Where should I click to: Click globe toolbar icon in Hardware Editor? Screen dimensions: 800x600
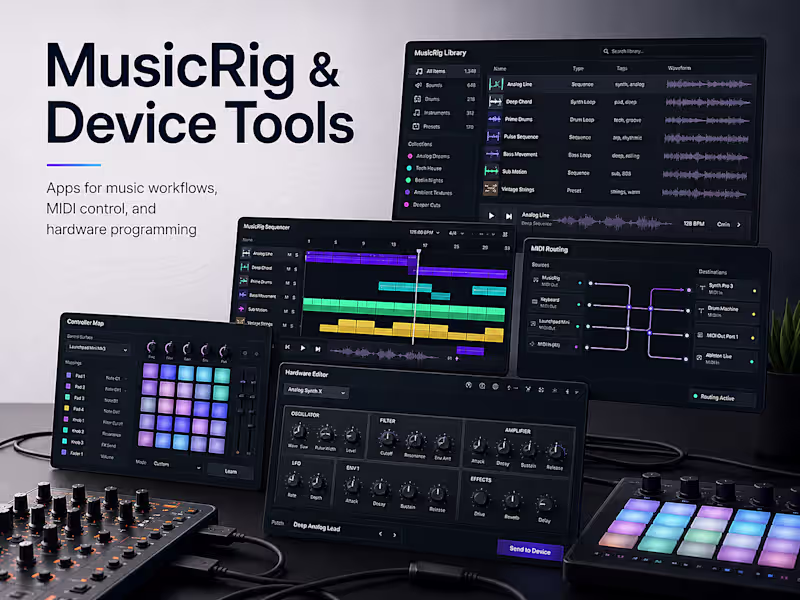[x=495, y=387]
